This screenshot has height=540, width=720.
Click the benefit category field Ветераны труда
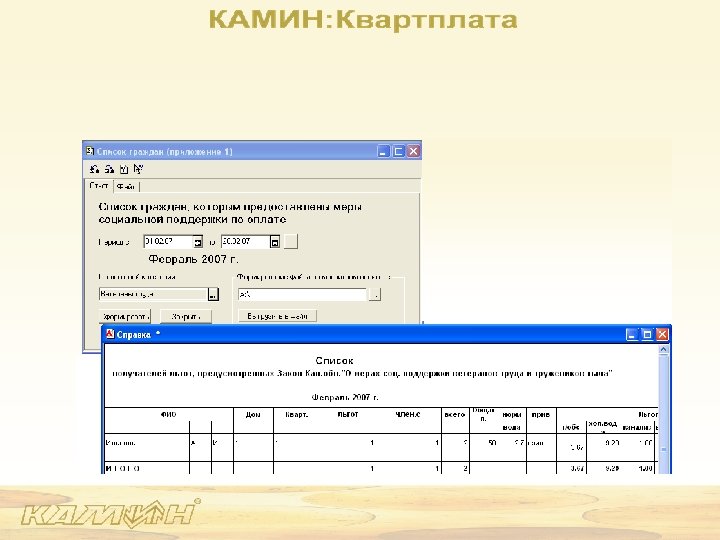(x=153, y=294)
